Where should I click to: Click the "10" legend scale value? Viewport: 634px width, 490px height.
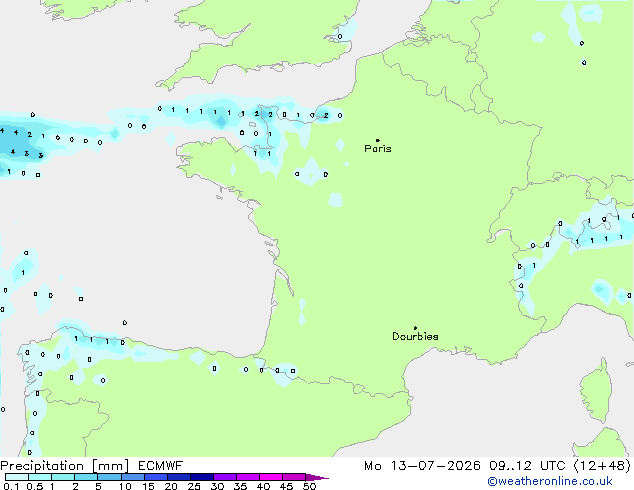tap(125, 486)
